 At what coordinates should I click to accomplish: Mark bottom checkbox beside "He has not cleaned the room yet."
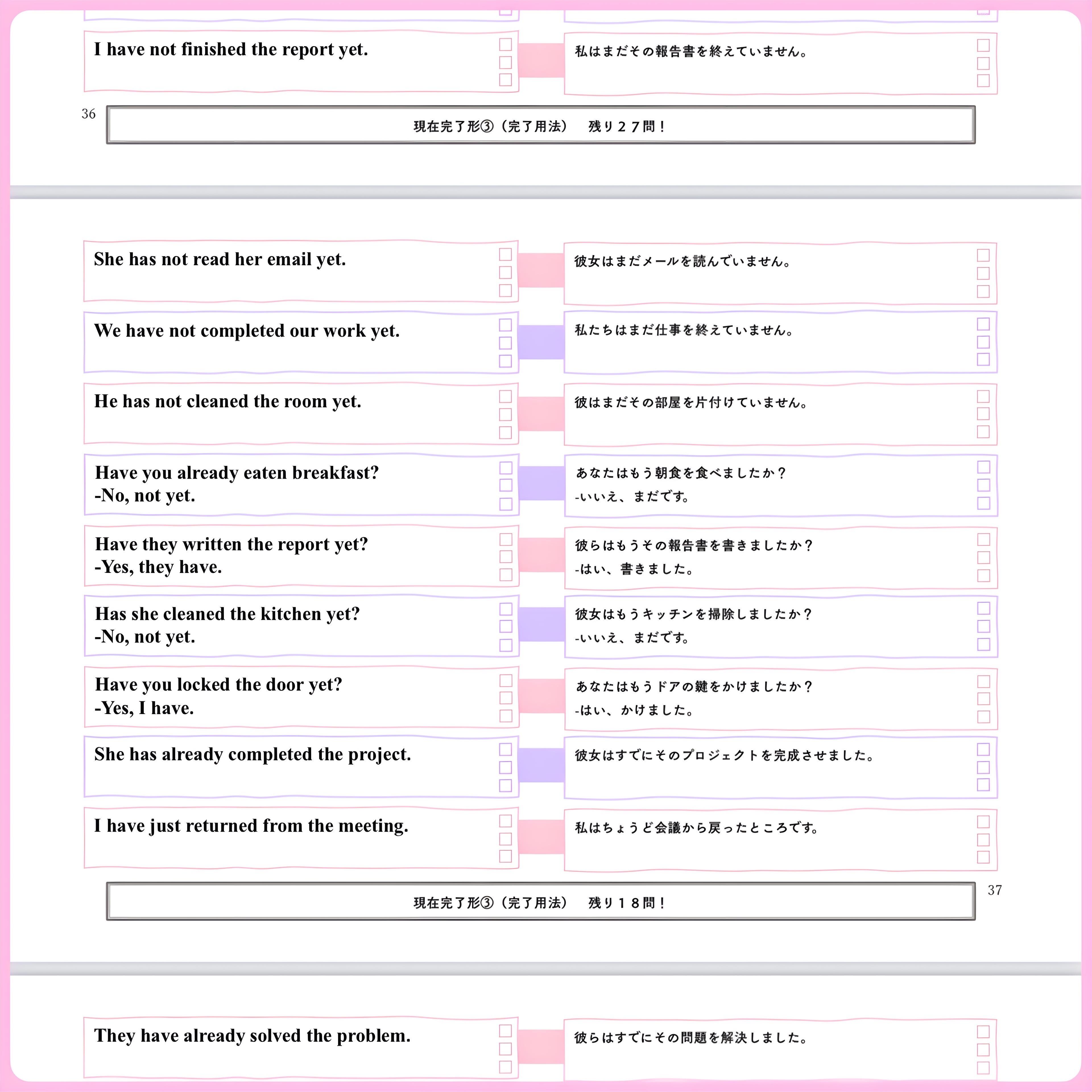coord(505,432)
